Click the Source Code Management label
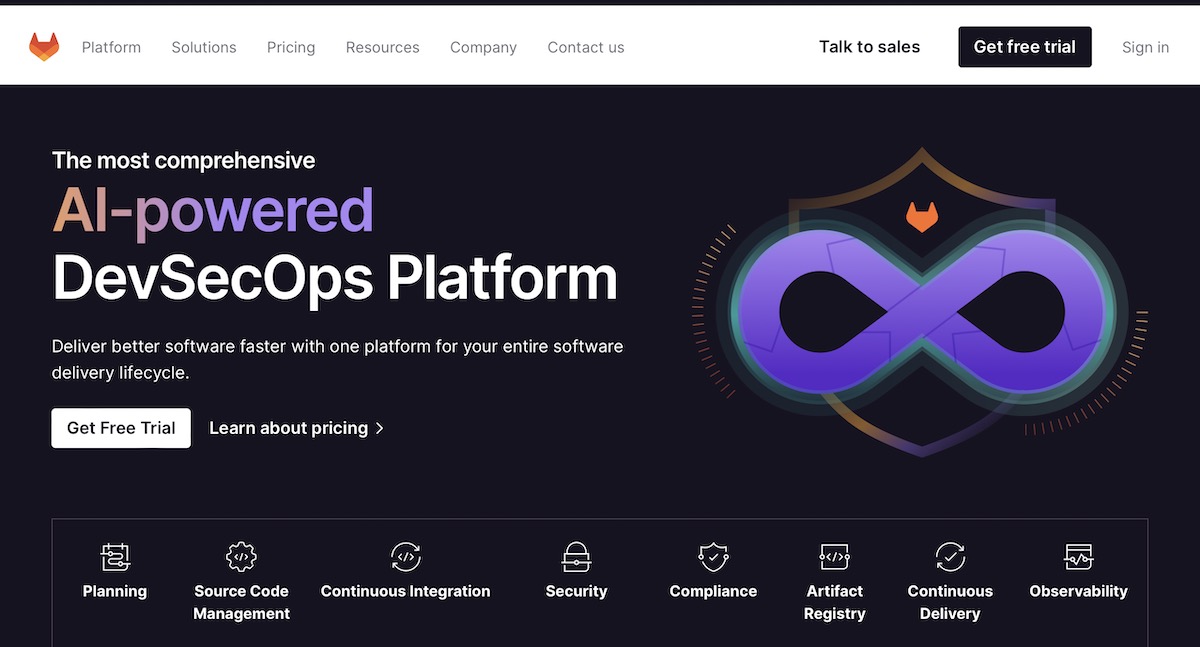Viewport: 1200px width, 647px height. tap(241, 602)
